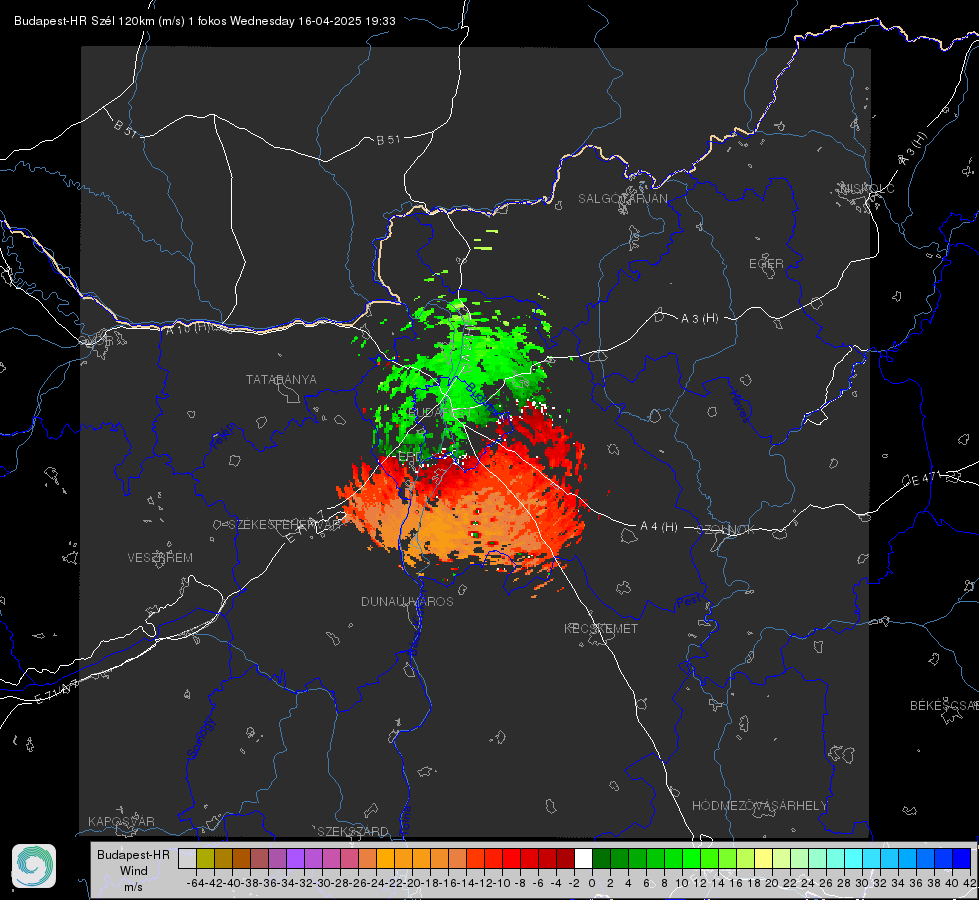
Task: Click the TATABÁNYA city label
Action: pos(281,379)
